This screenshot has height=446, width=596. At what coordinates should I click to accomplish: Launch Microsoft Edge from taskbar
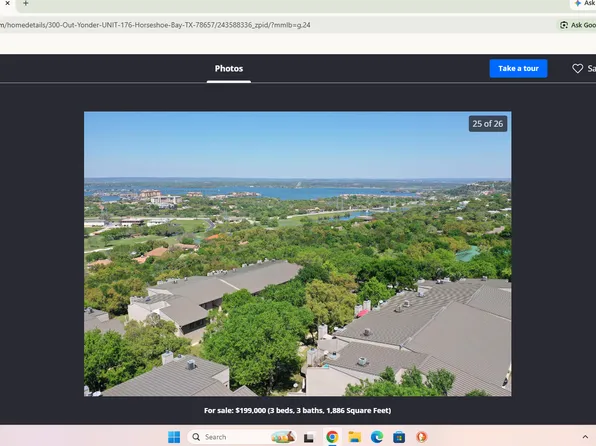coord(377,437)
